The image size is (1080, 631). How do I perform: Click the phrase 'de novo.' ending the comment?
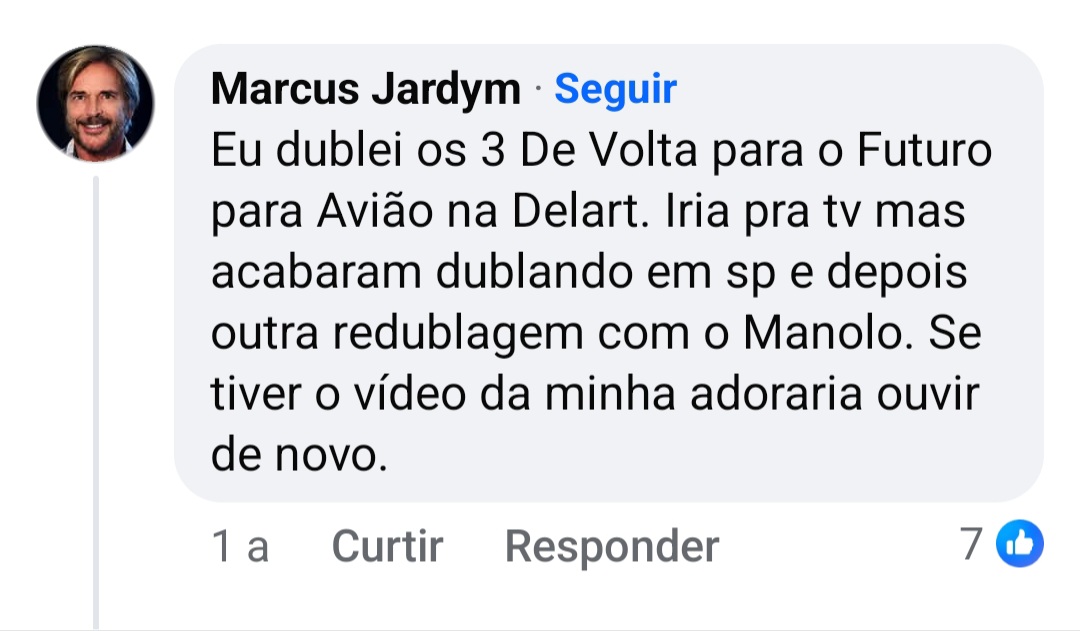coord(300,456)
